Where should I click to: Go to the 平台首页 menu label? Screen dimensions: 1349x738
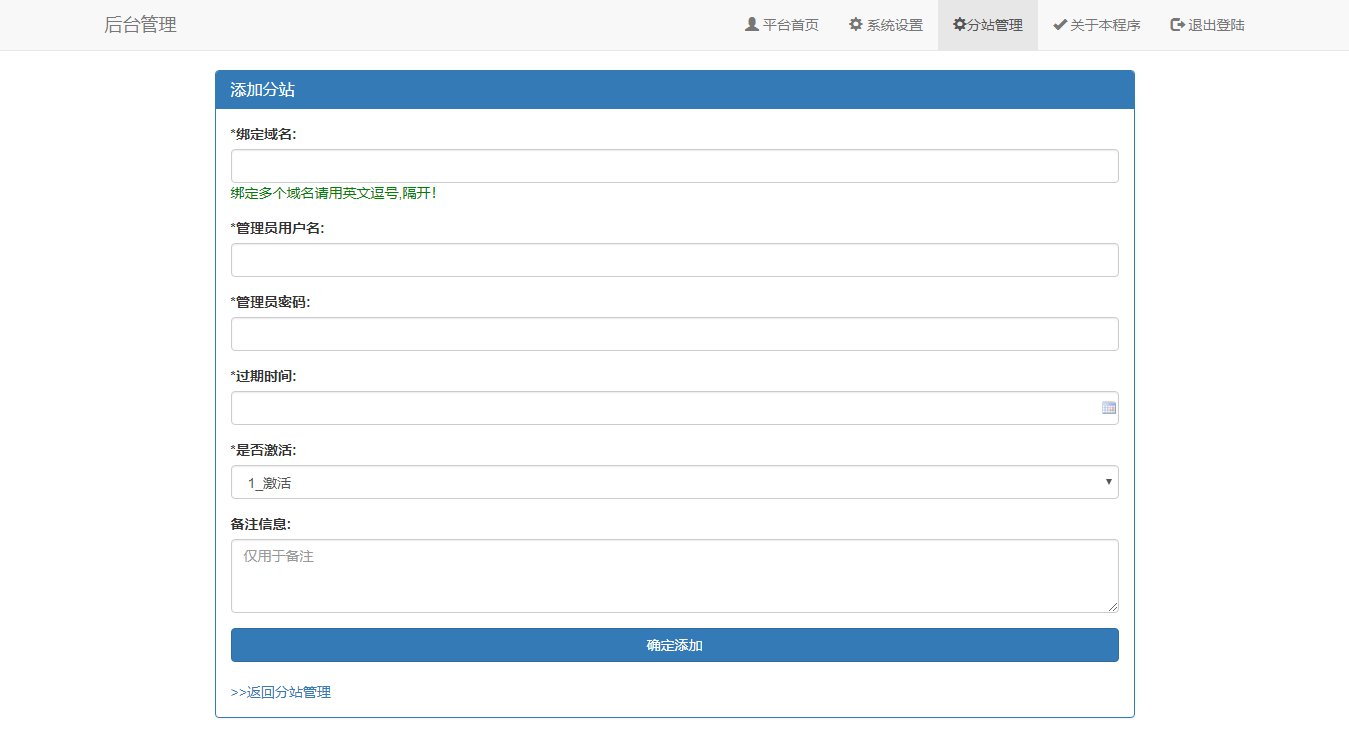coord(791,25)
